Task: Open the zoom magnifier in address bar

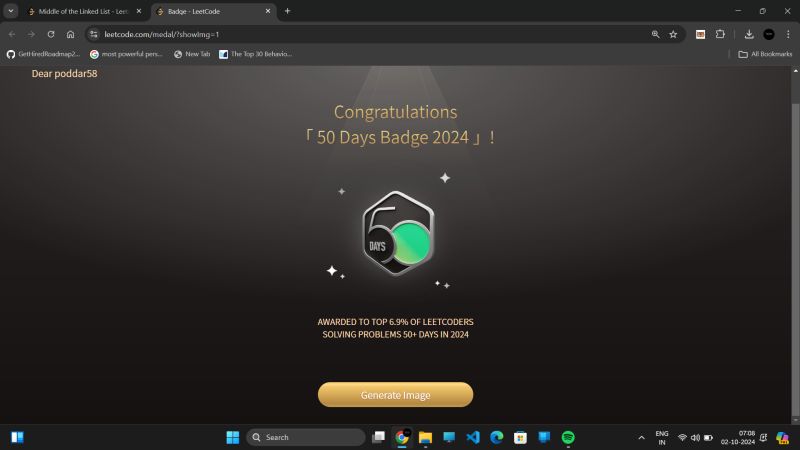Action: [x=656, y=34]
